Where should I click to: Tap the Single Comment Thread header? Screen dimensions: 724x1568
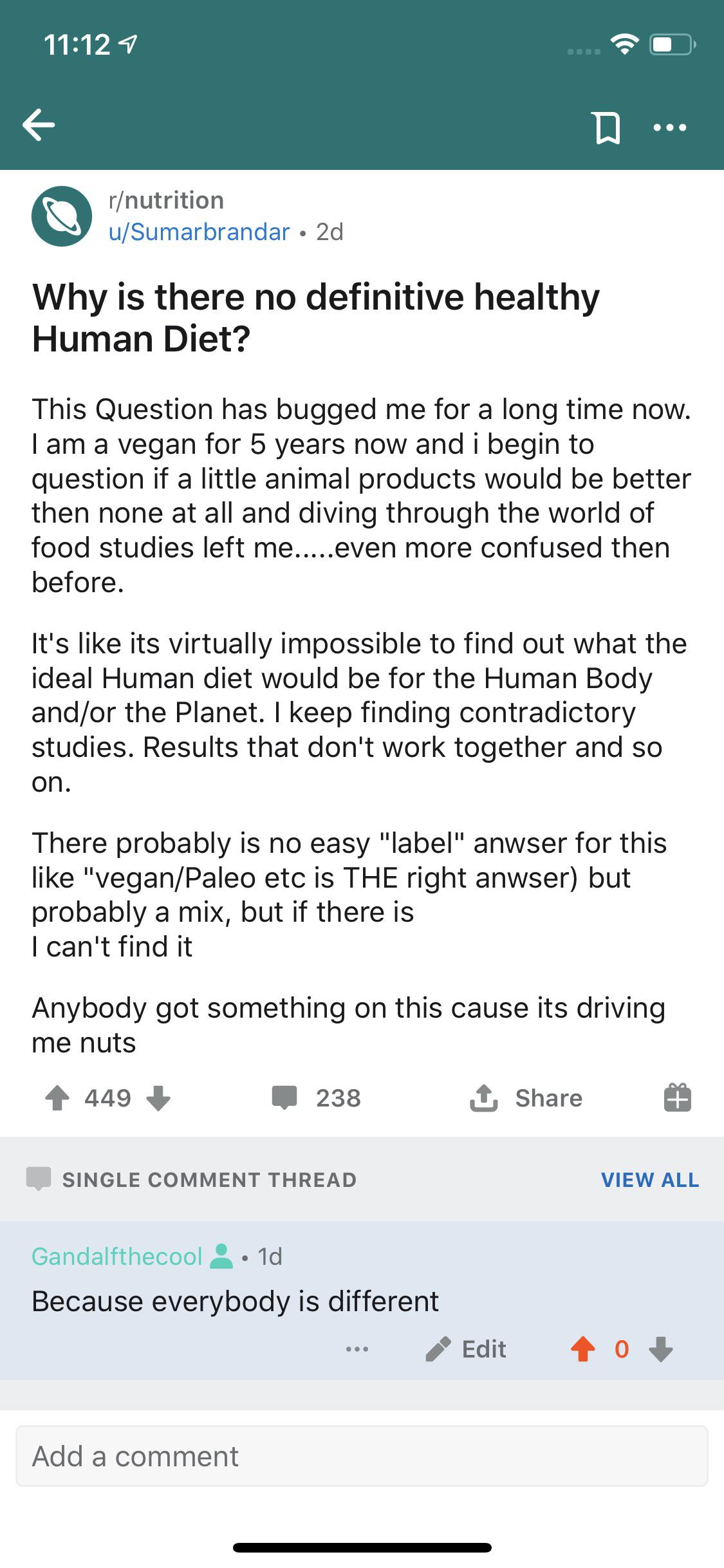(x=209, y=1180)
